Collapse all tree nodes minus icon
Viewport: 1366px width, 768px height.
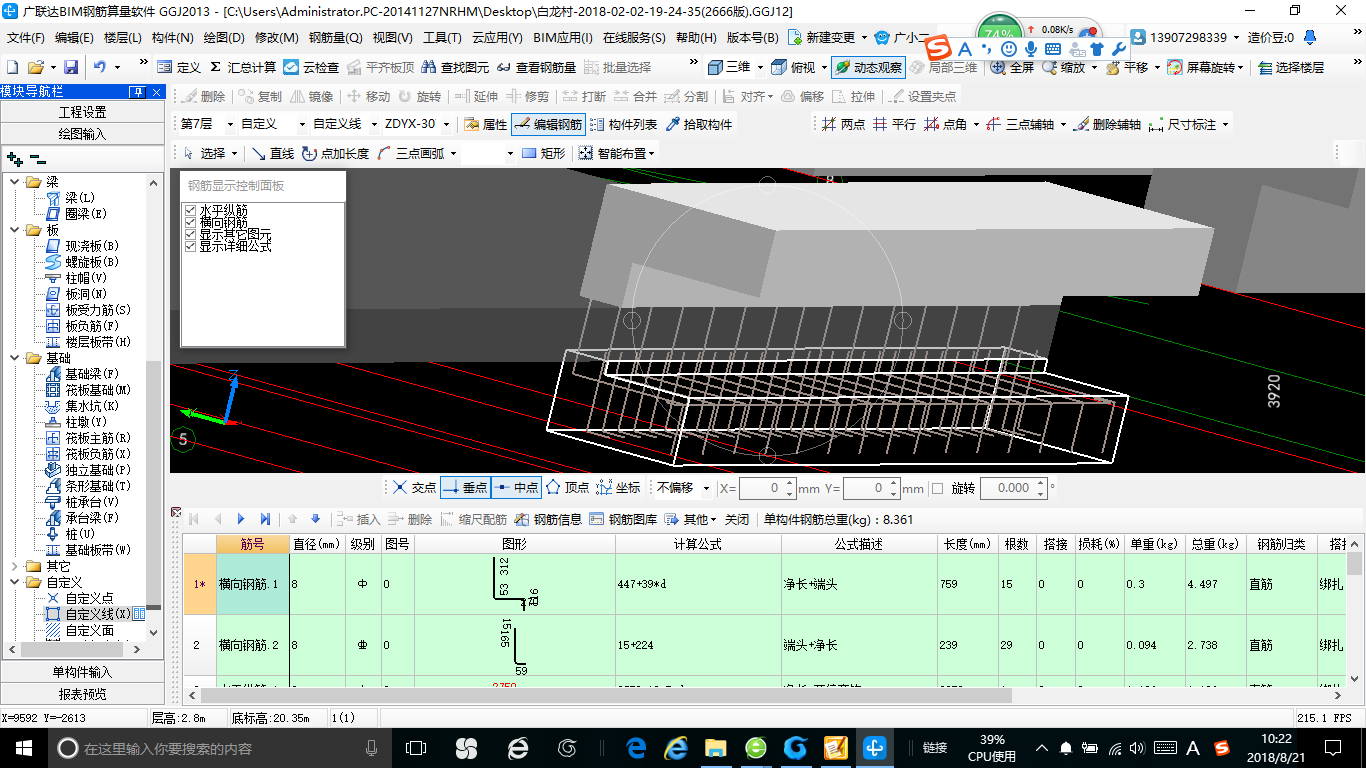coord(38,159)
